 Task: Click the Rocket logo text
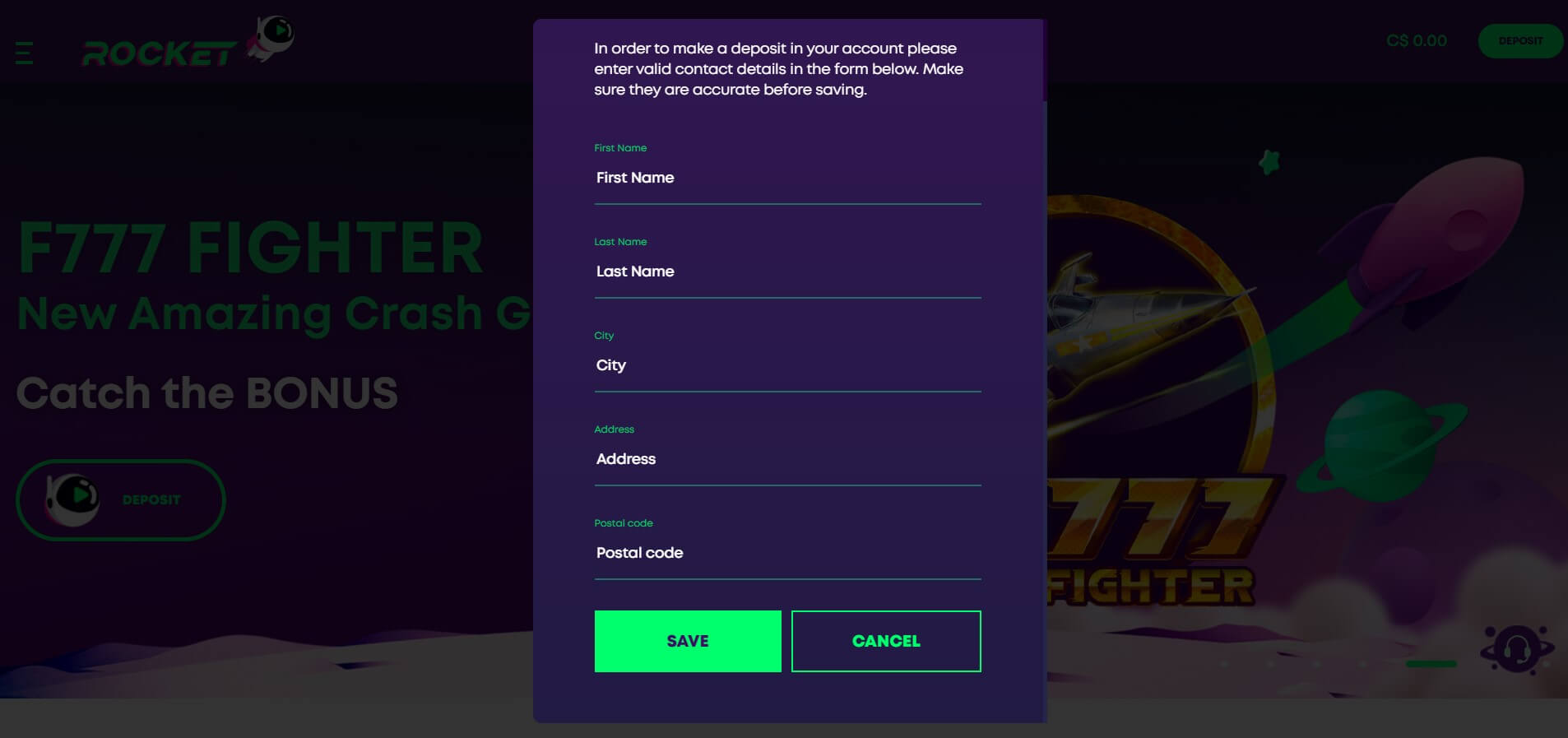[x=160, y=54]
